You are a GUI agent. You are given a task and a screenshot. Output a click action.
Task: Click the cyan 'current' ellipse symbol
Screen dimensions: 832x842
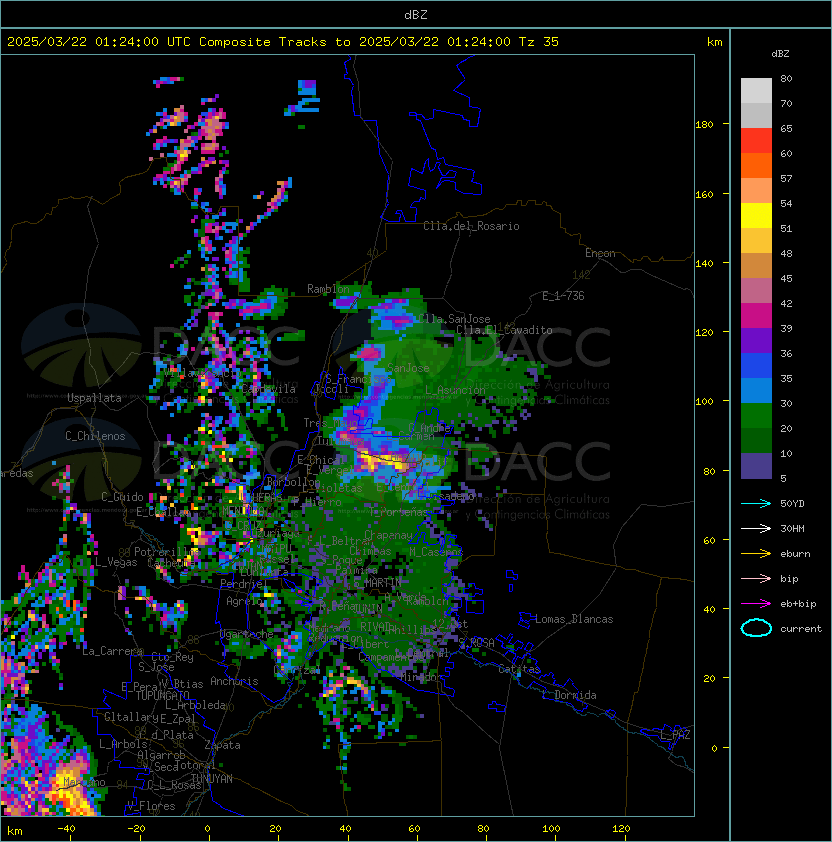[x=756, y=628]
